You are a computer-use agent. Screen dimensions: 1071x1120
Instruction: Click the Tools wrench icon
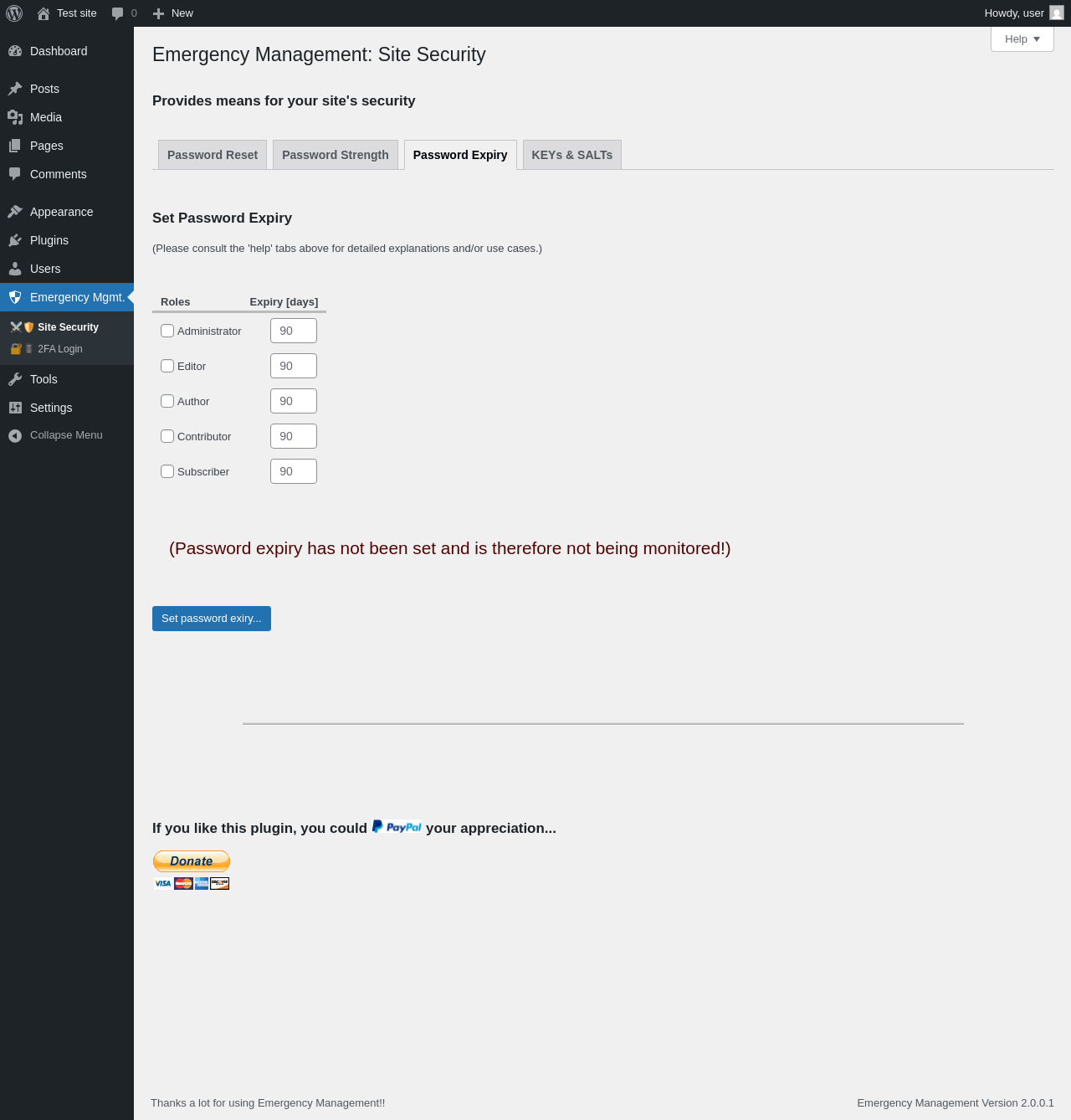coord(15,379)
